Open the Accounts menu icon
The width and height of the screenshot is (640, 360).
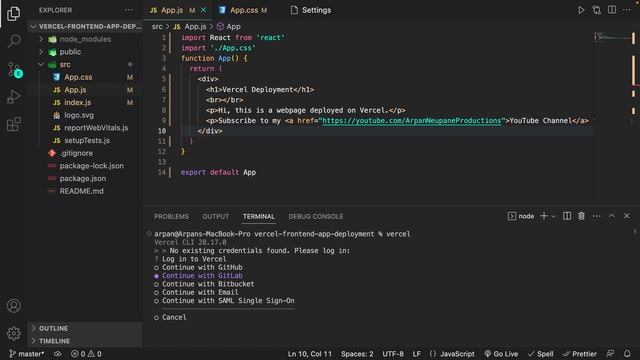[x=13, y=306]
